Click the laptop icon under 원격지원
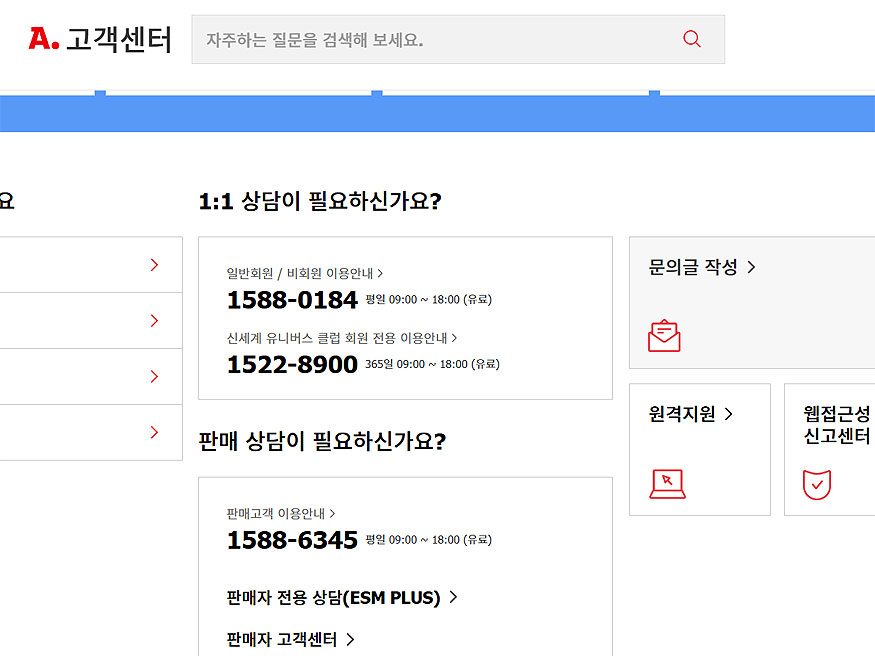875x656 pixels. click(667, 484)
